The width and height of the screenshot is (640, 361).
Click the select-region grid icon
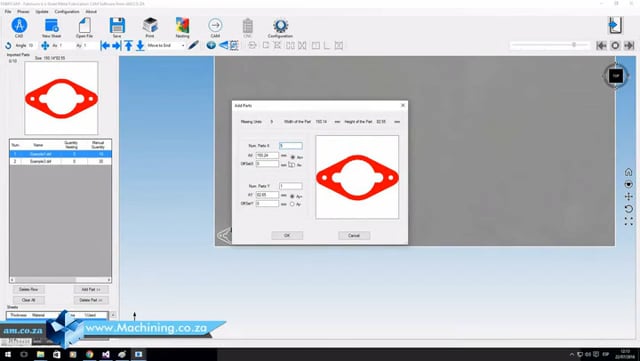[234, 45]
